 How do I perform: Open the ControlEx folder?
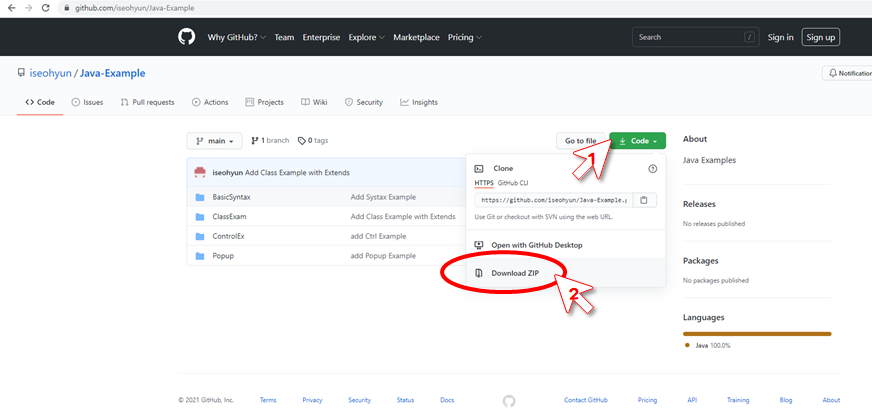(229, 236)
